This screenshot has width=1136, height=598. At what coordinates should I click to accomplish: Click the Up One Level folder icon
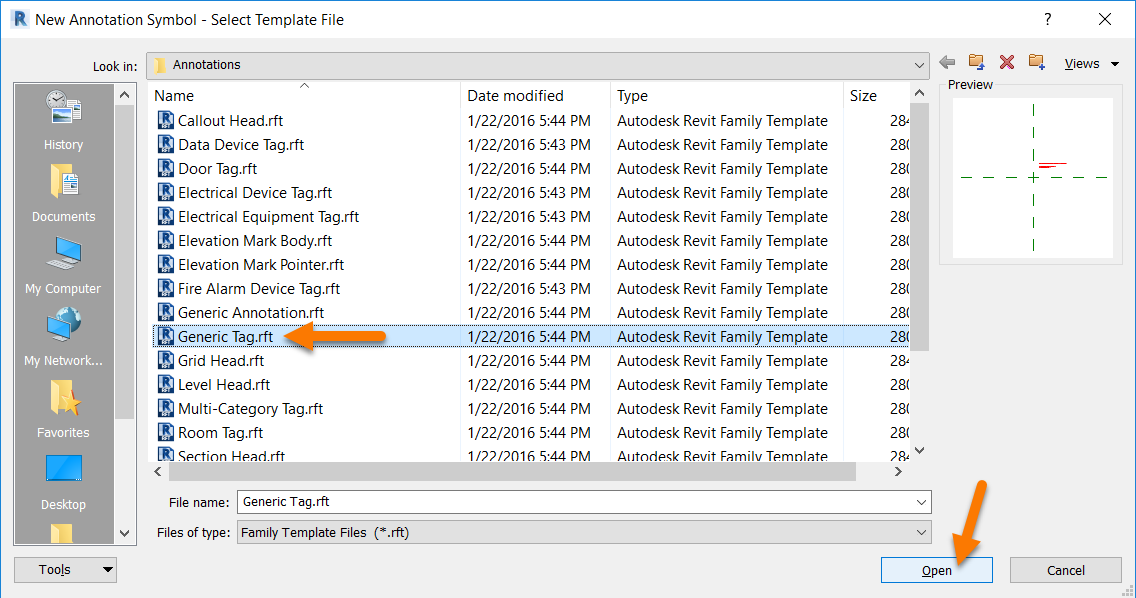pos(977,63)
